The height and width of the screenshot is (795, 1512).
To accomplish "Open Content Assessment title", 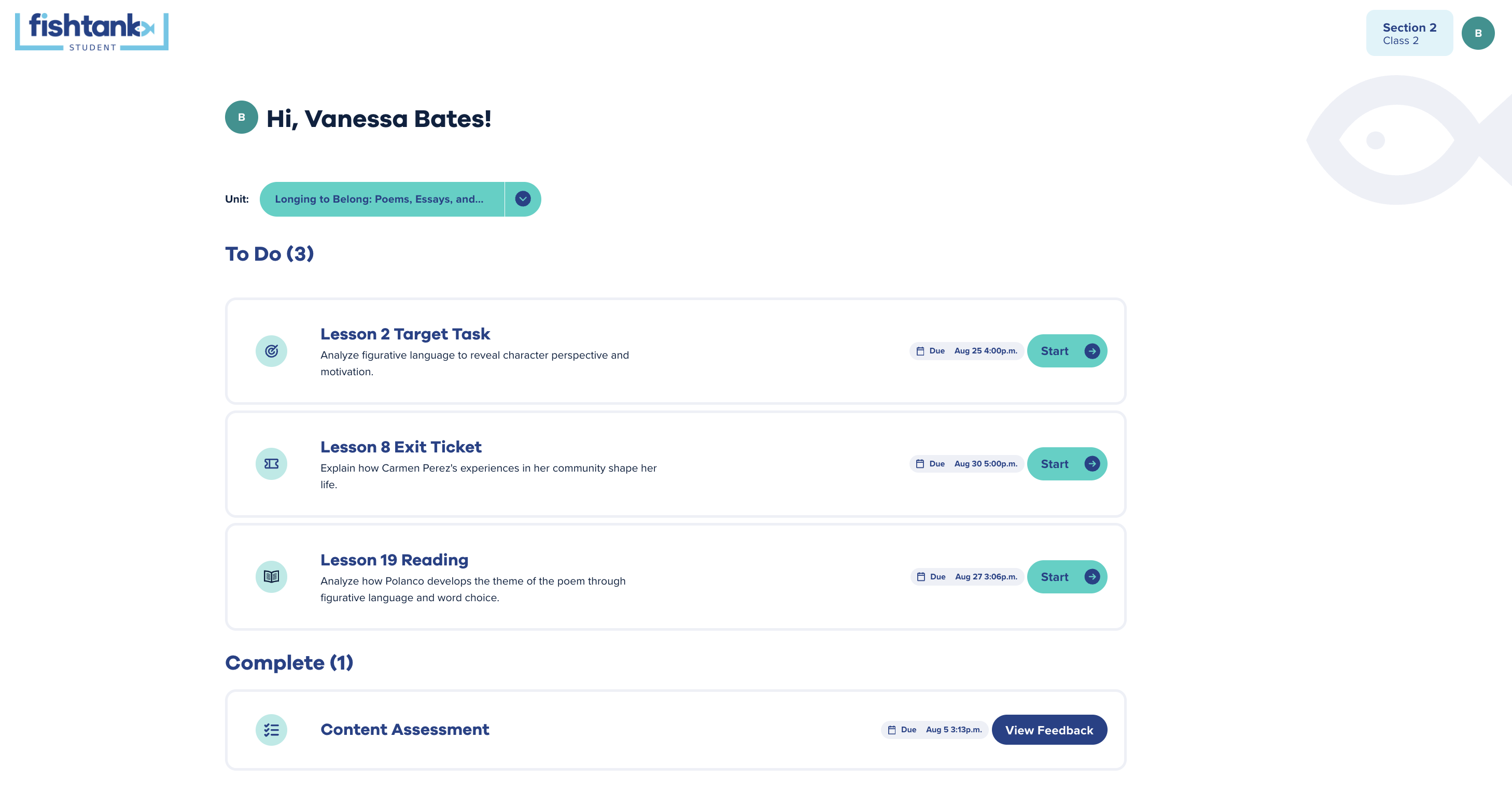I will click(x=405, y=729).
